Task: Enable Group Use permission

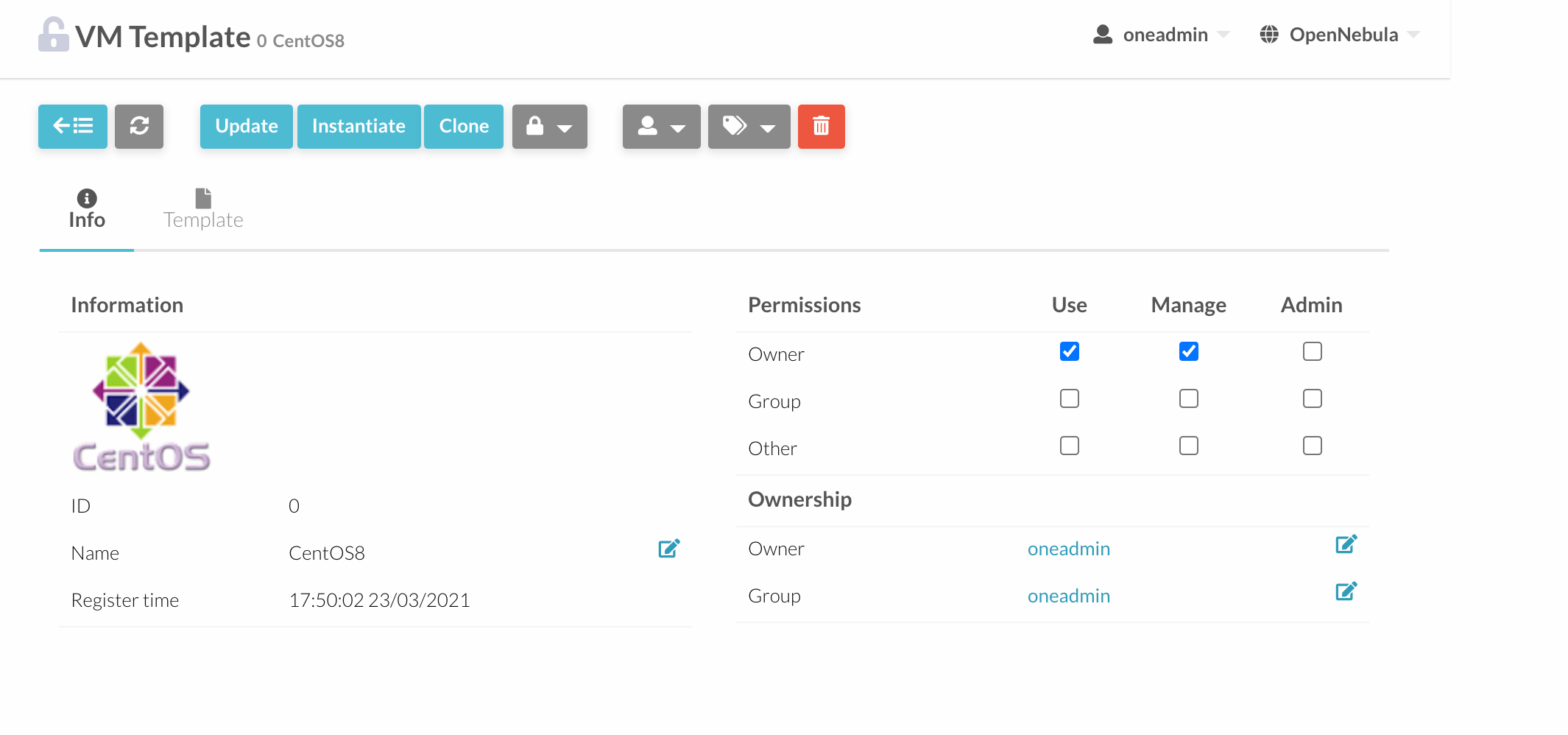Action: [1070, 398]
